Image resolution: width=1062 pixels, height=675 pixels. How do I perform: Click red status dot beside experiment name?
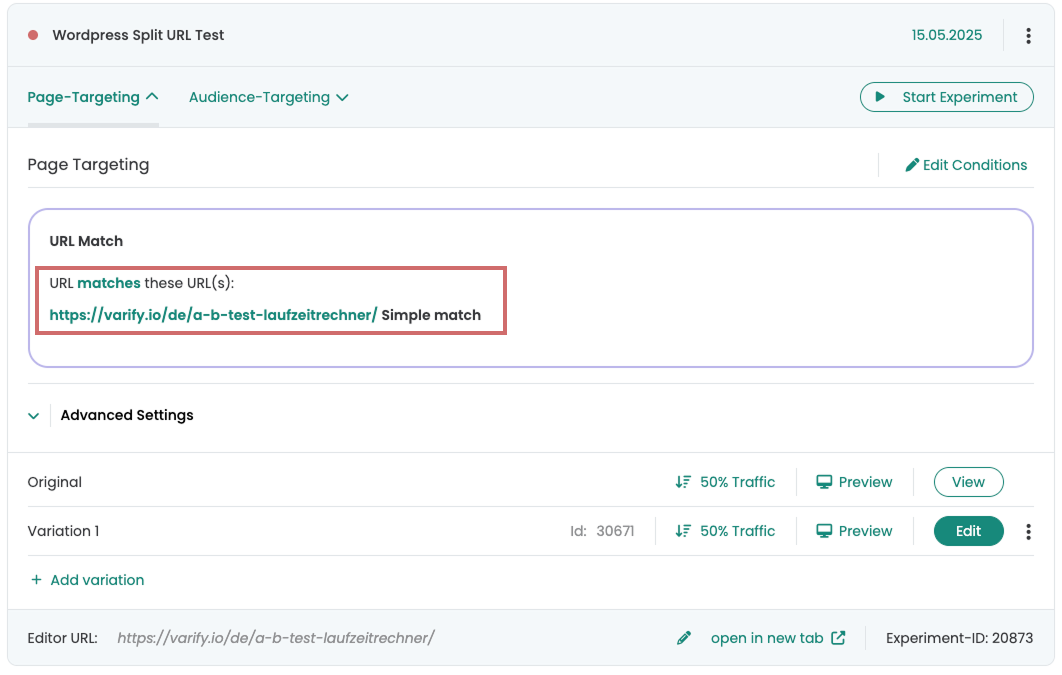pyautogui.click(x=33, y=35)
